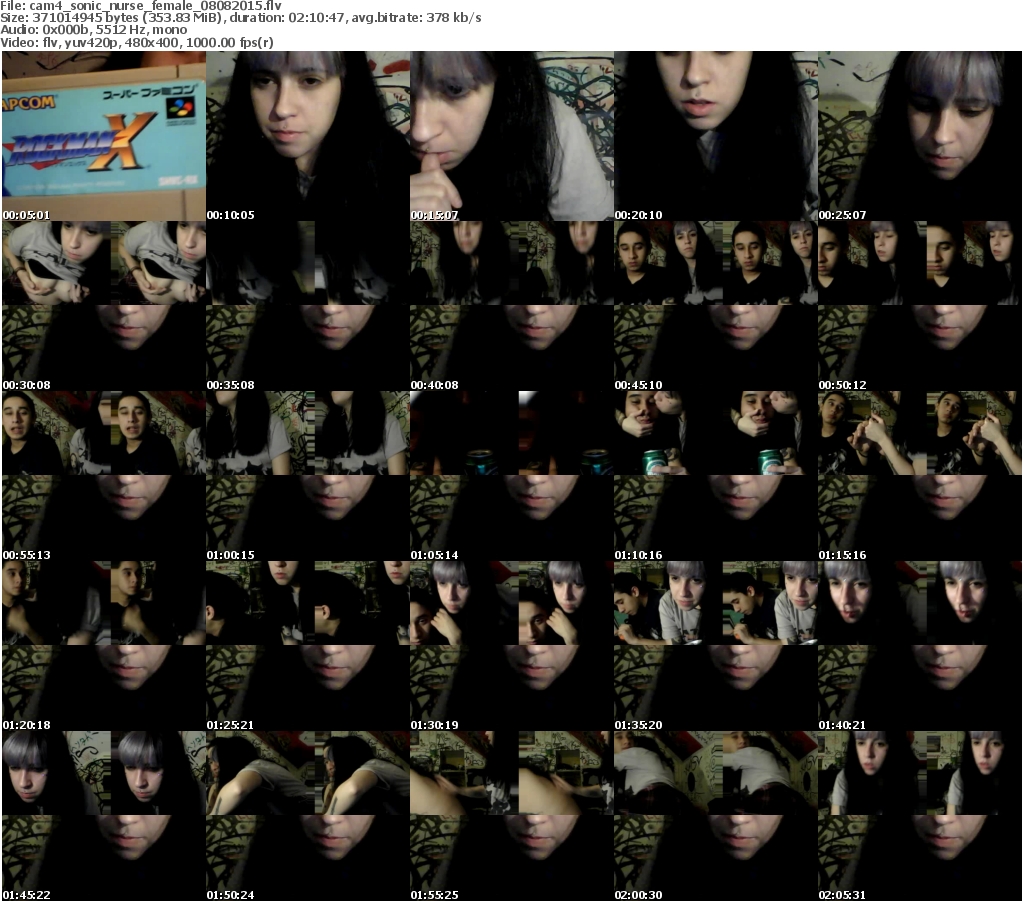Select the thumbnail timestamped 00:15:07
This screenshot has width=1024, height=901.
[x=512, y=136]
